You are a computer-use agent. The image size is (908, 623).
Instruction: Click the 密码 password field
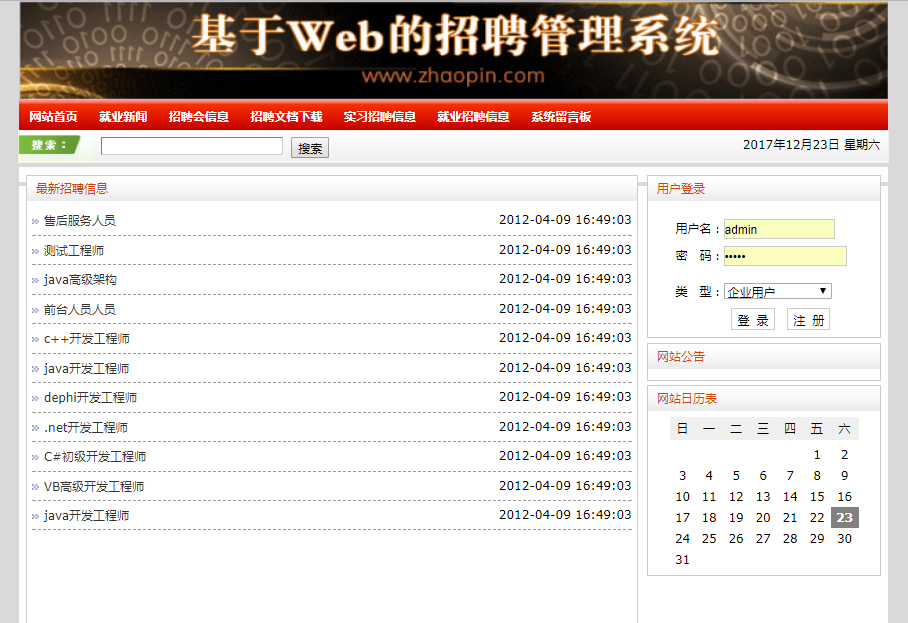point(785,256)
